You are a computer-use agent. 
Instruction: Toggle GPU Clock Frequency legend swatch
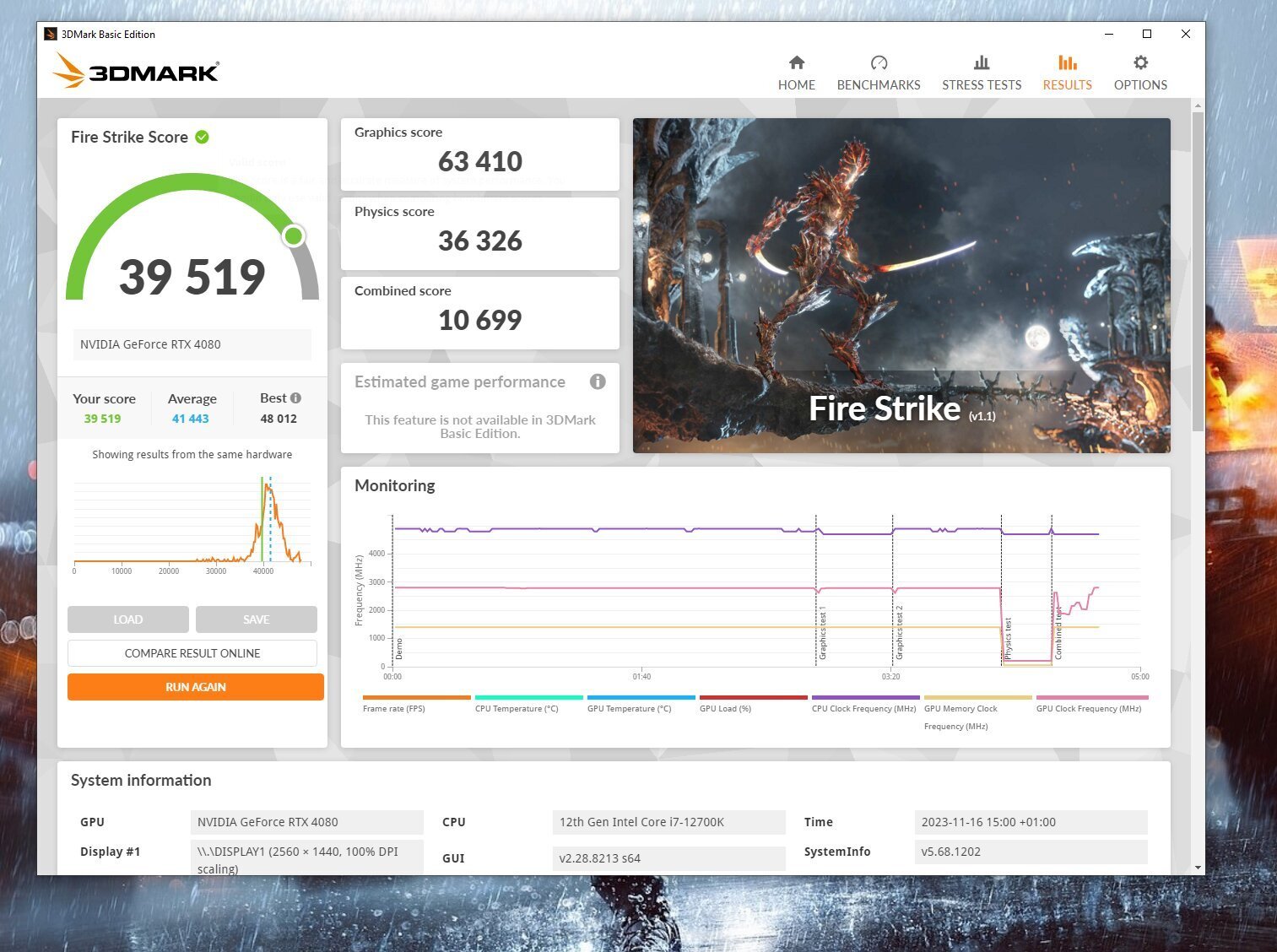(x=1092, y=698)
